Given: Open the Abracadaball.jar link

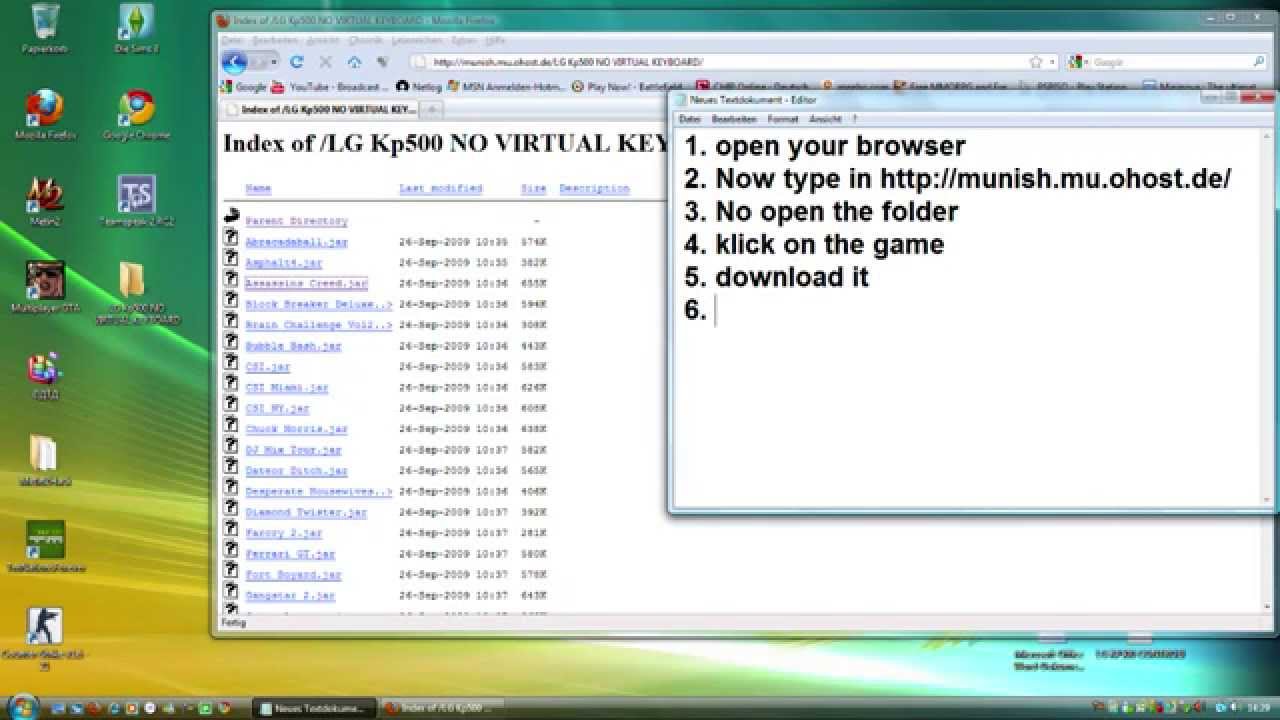Looking at the screenshot, I should tap(296, 242).
